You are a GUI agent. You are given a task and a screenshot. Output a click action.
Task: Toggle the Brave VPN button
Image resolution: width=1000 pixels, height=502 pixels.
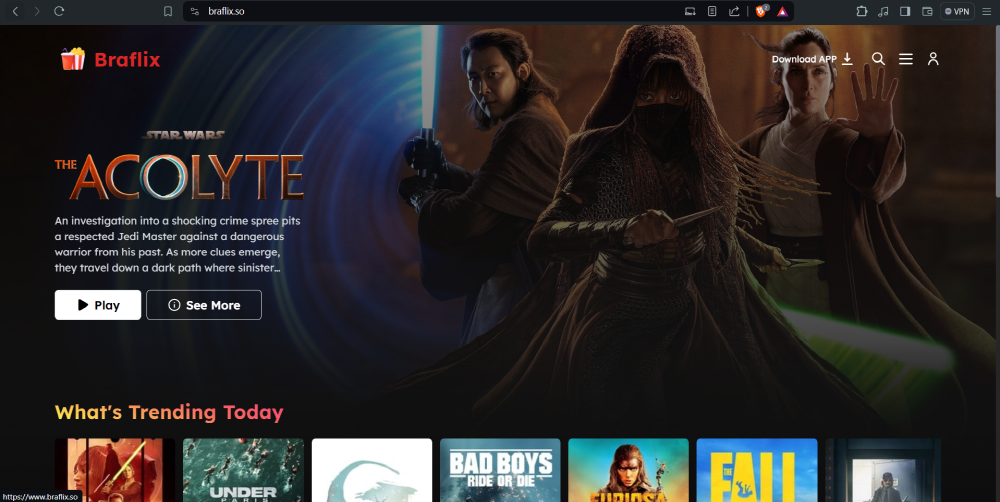957,11
